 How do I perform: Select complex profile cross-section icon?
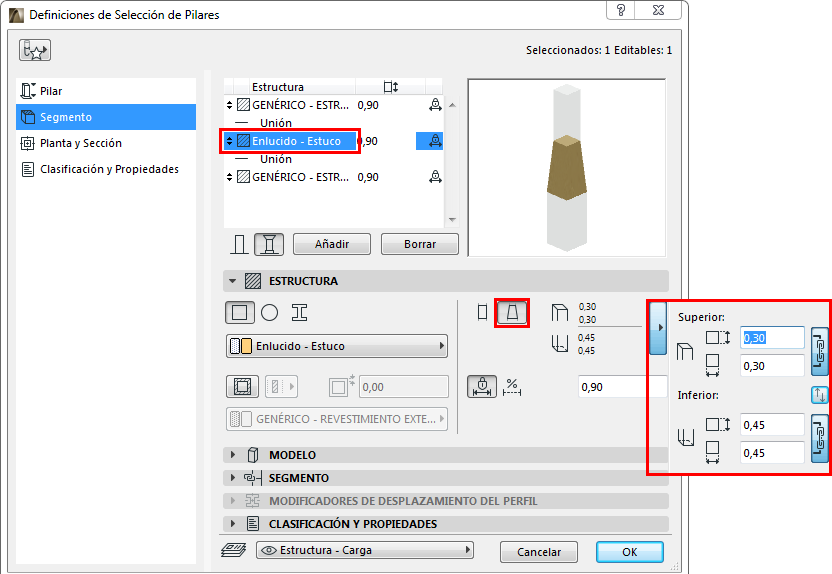click(x=299, y=313)
